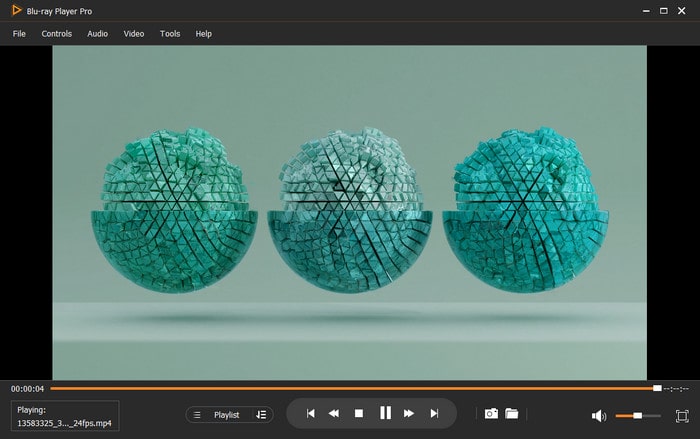Pause the video playback
Screen dimensions: 700x439
[x=385, y=413]
